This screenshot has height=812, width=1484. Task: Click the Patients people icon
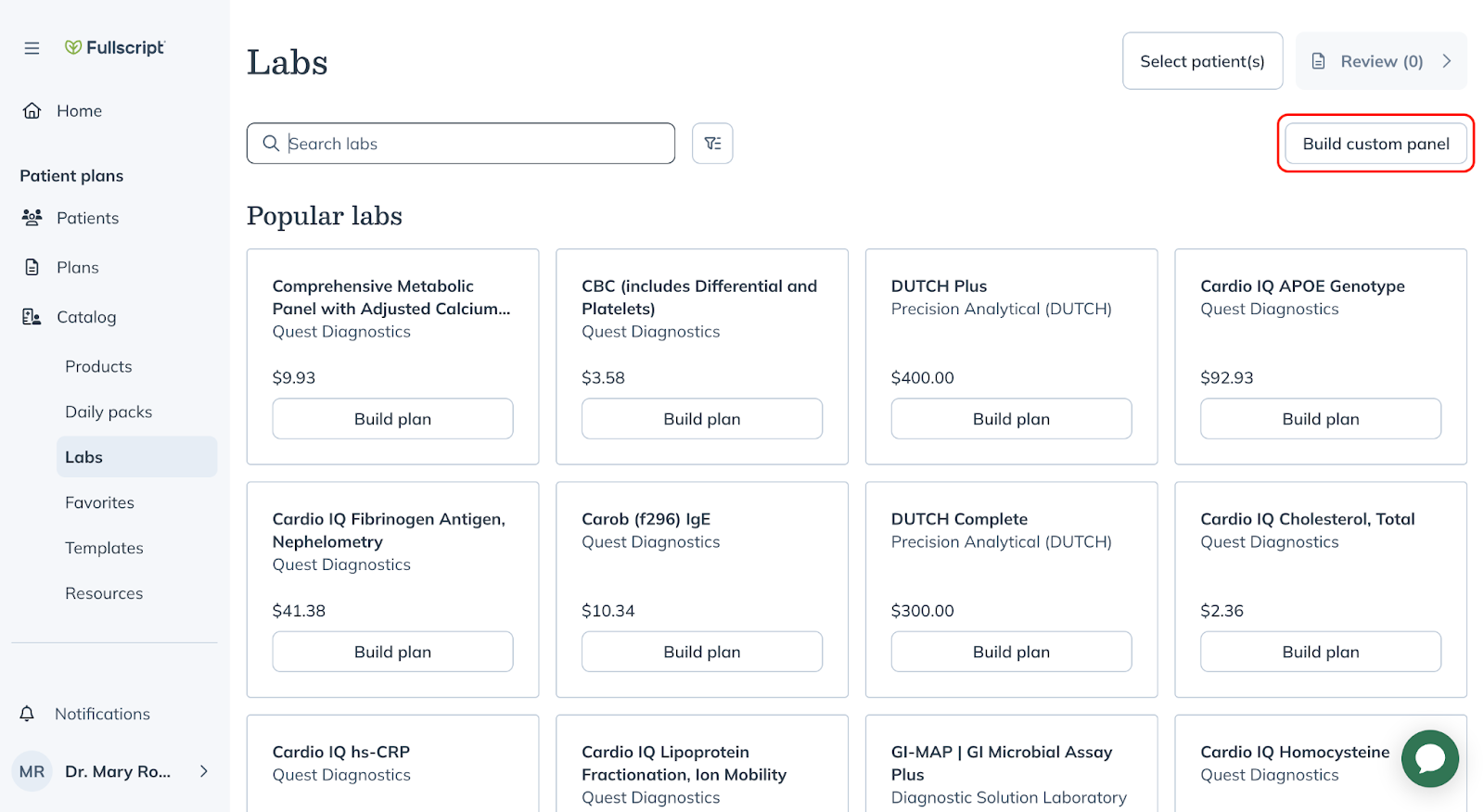pyautogui.click(x=32, y=218)
